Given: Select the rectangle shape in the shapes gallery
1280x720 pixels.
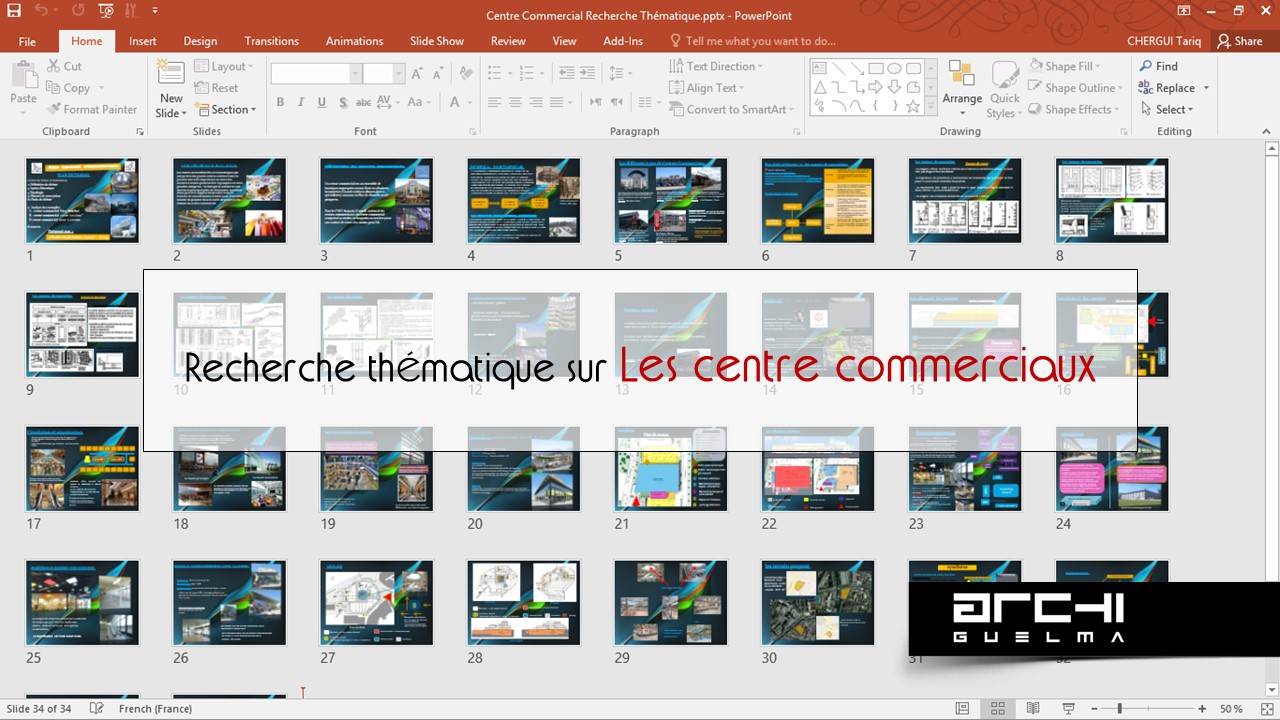Looking at the screenshot, I should (x=876, y=68).
